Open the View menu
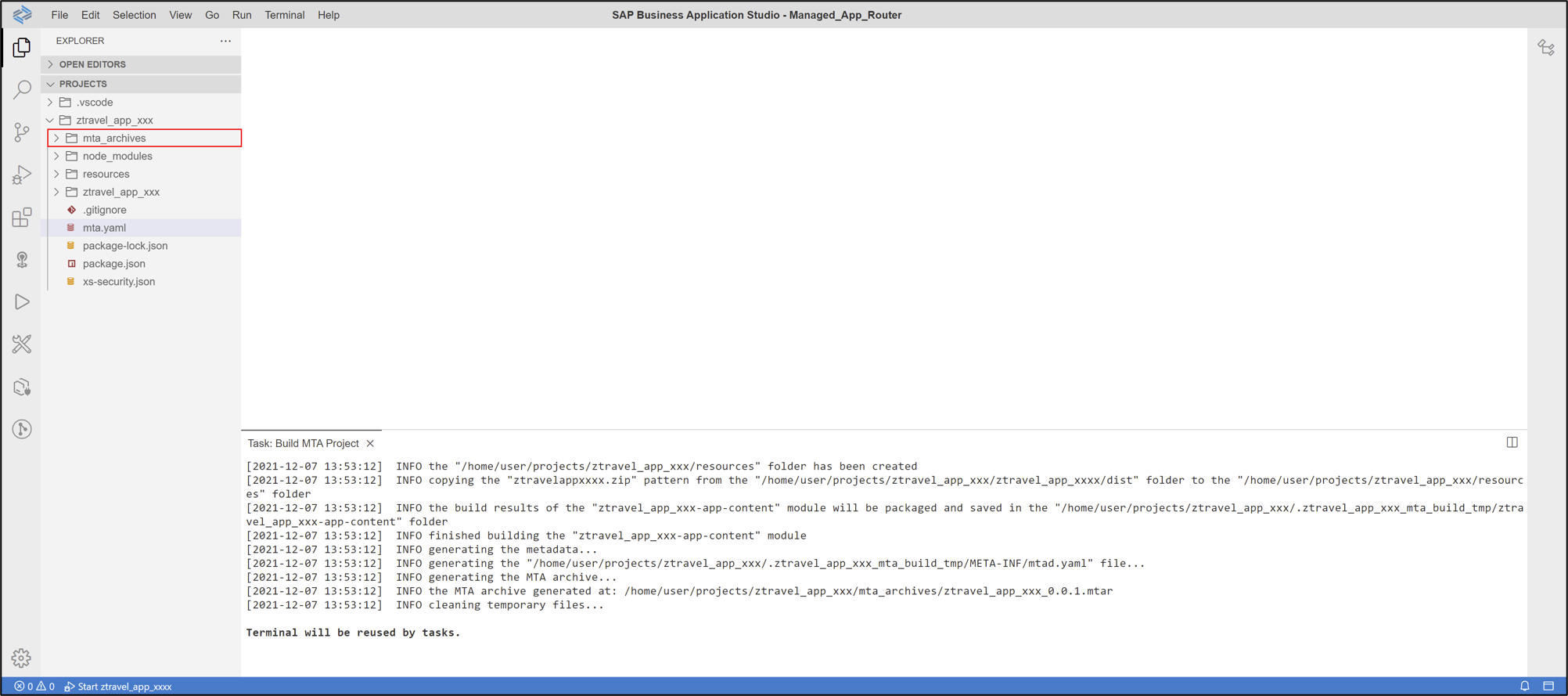The image size is (1568, 696). pos(180,15)
